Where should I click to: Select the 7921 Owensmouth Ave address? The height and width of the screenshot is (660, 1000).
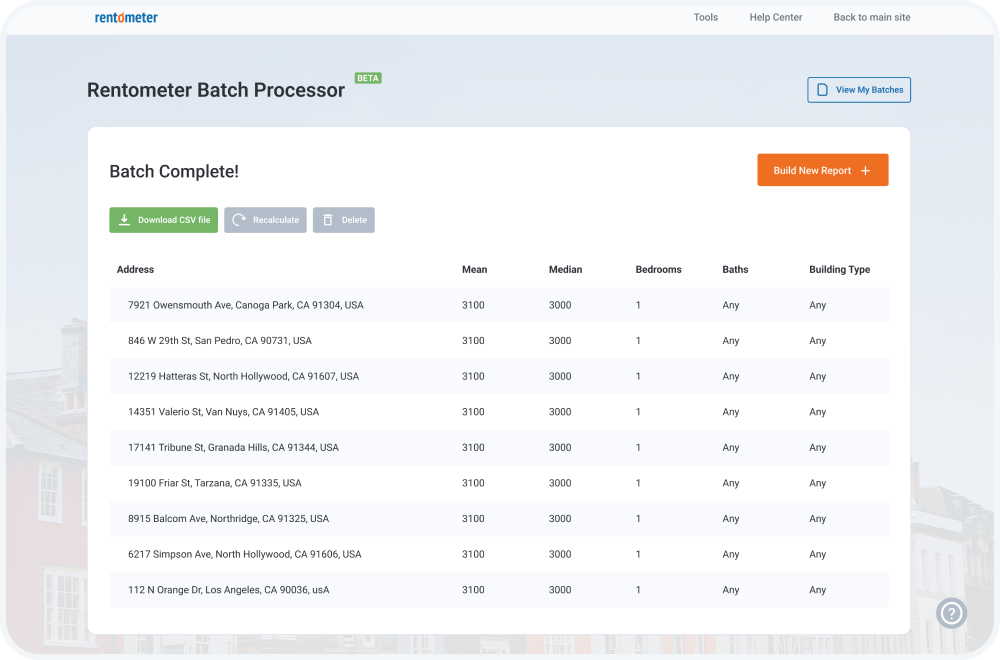(x=246, y=305)
